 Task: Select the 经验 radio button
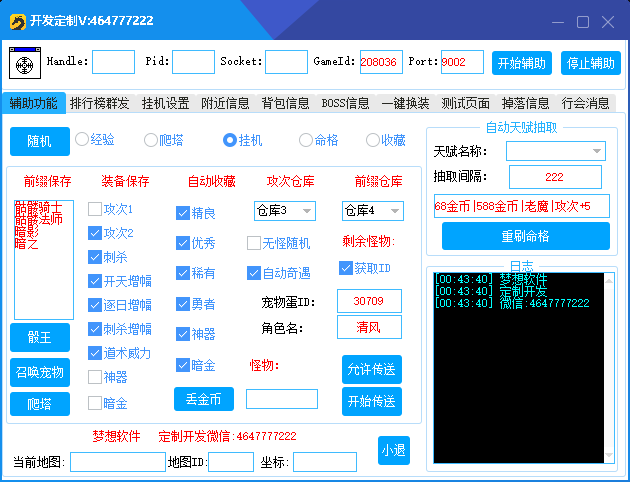[82, 141]
